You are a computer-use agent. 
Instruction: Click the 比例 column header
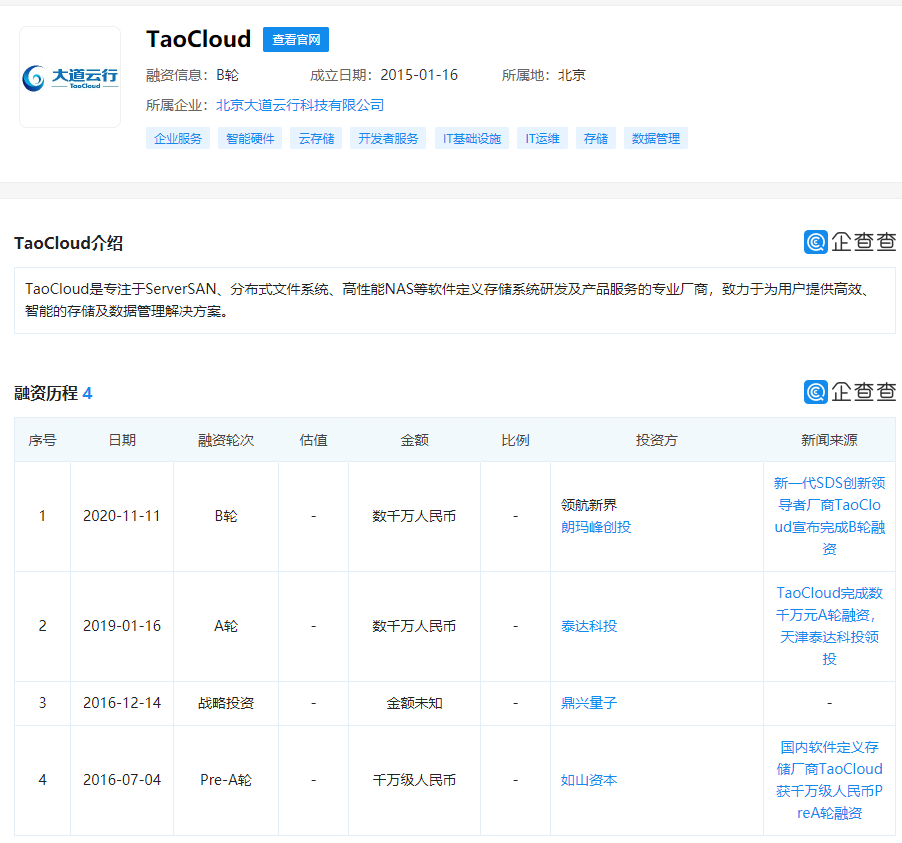click(x=515, y=440)
